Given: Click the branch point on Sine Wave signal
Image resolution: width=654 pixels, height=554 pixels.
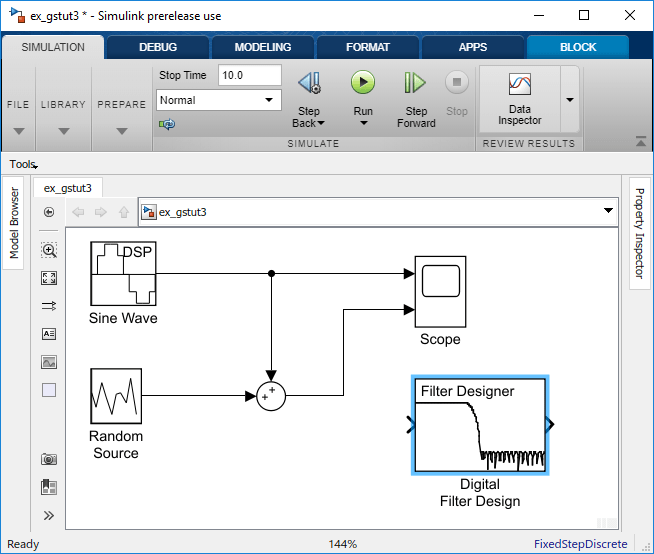Looking at the screenshot, I should point(272,274).
